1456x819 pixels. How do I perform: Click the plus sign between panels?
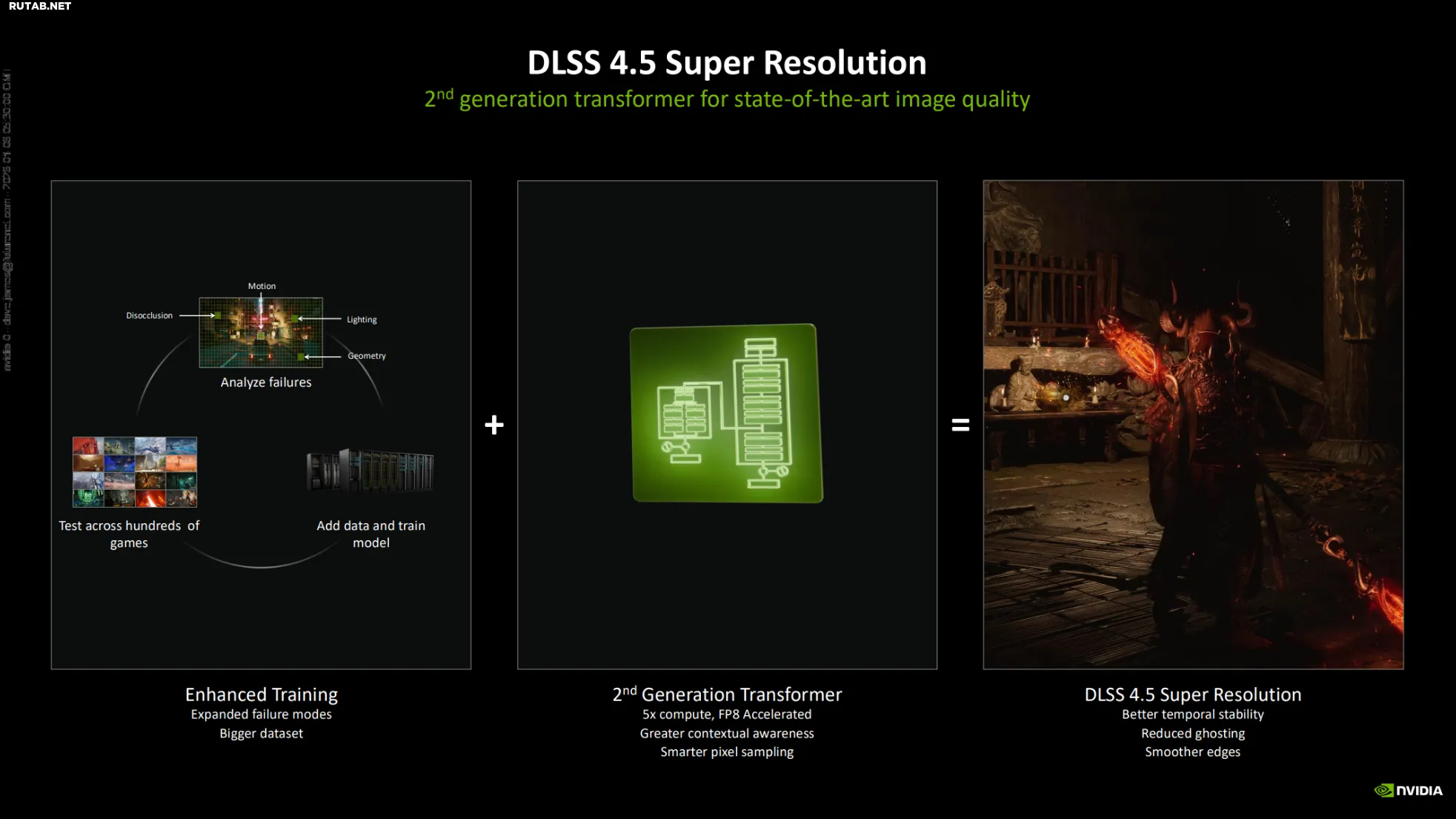click(494, 425)
